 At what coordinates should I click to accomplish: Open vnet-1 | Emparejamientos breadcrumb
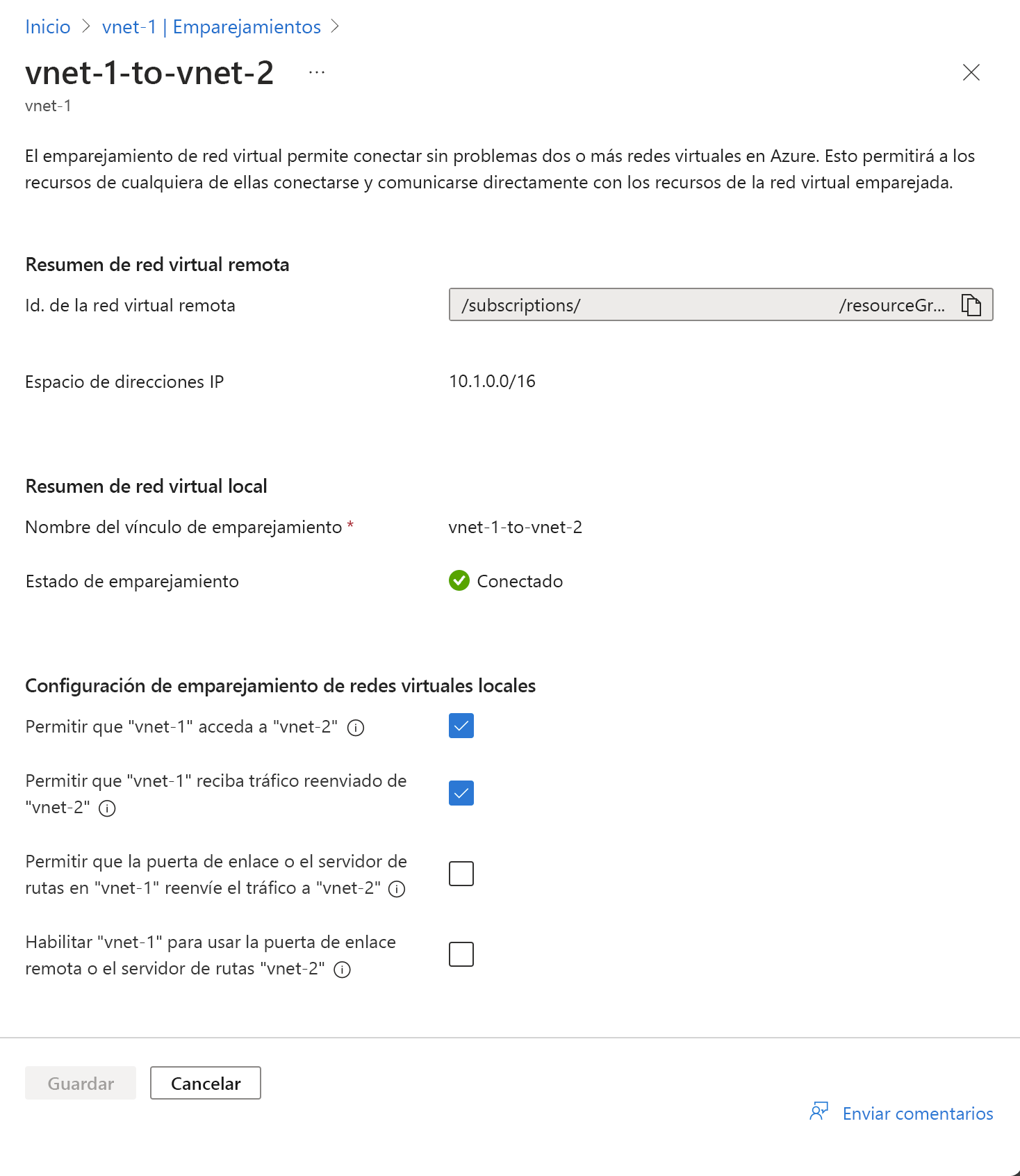(211, 26)
